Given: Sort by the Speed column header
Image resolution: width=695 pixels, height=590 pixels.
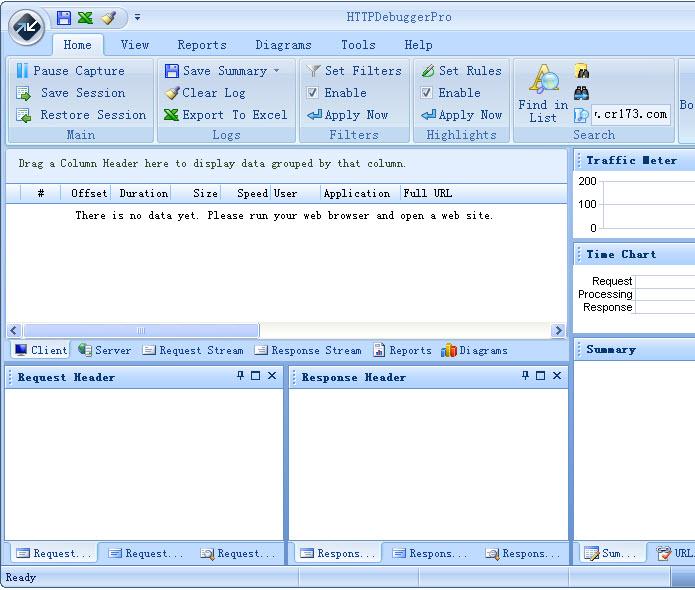Looking at the screenshot, I should click(x=246, y=193).
